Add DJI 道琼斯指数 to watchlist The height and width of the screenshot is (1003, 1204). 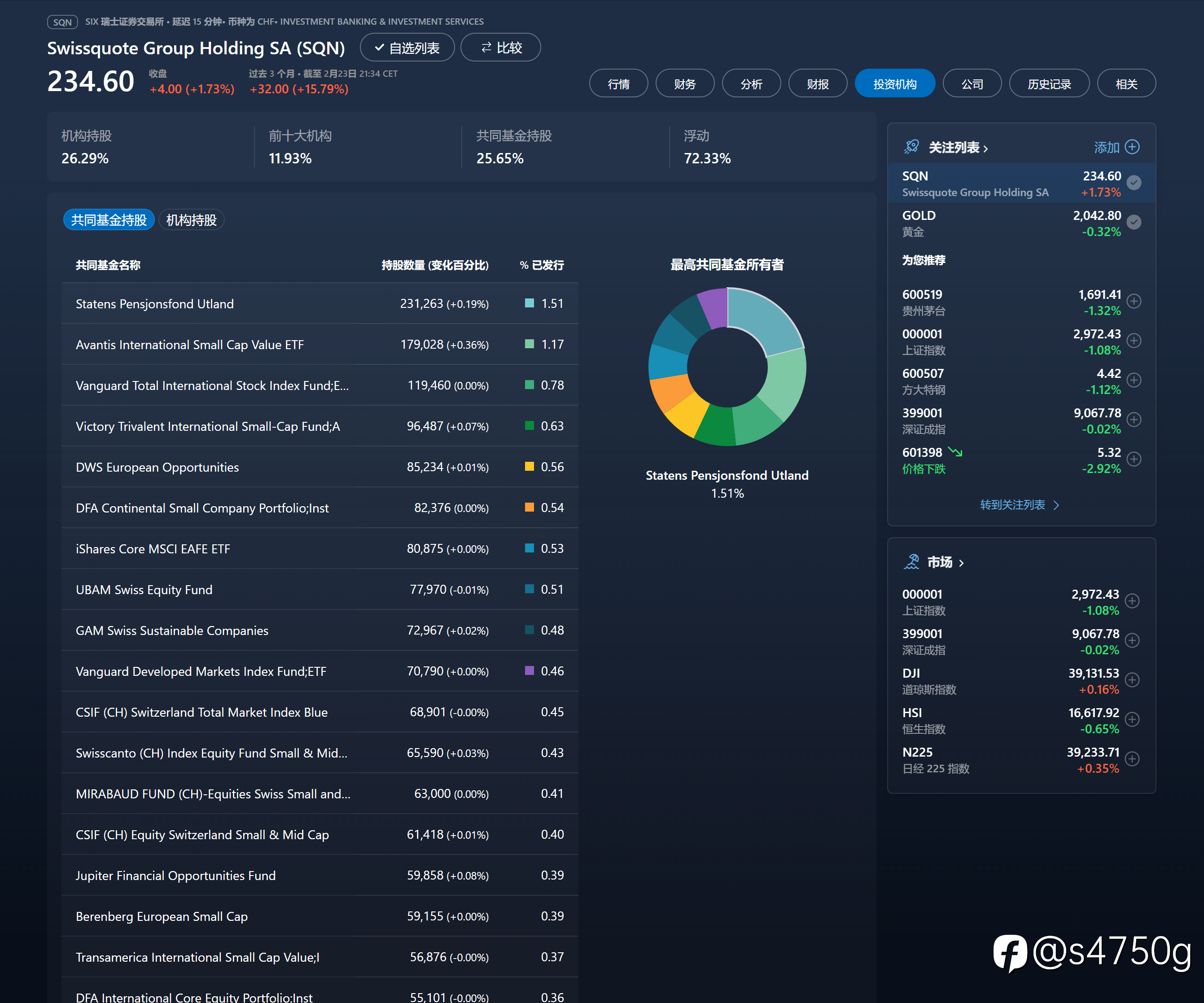[1132, 680]
